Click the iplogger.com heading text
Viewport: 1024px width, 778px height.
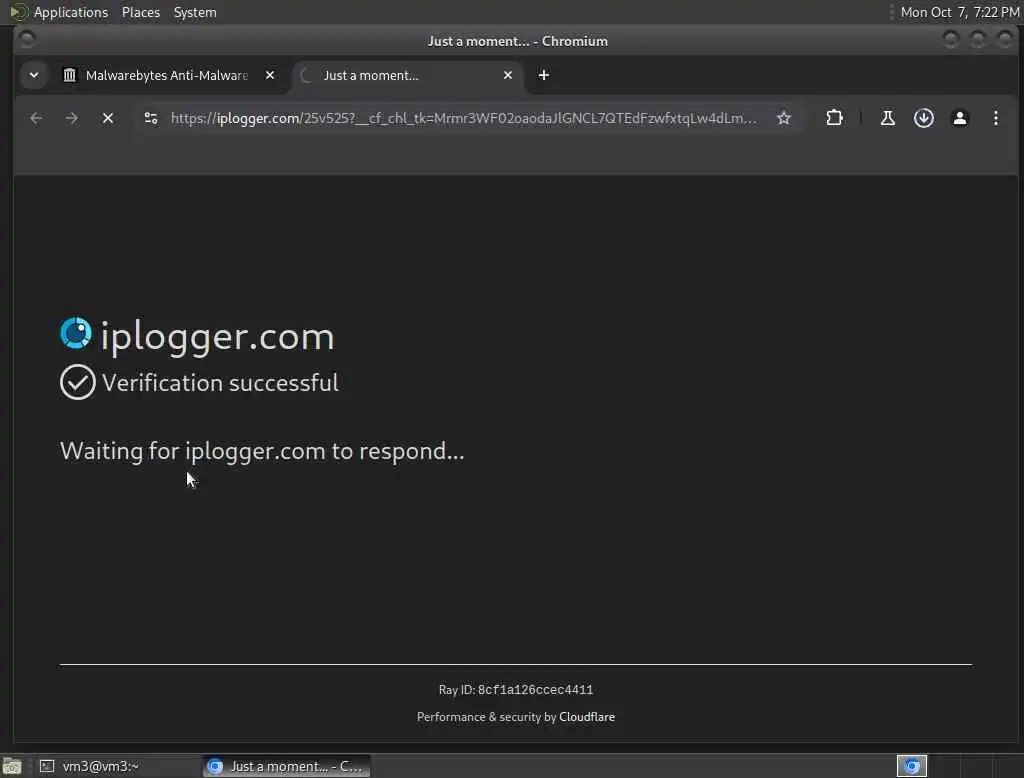217,337
